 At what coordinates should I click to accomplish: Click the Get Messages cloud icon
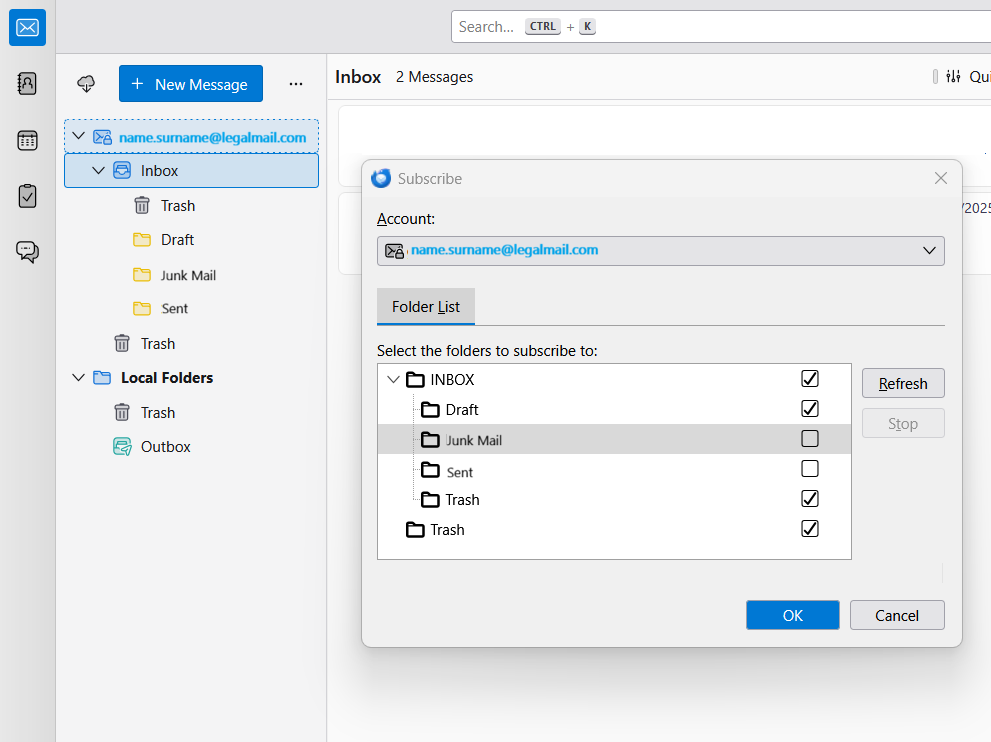point(86,84)
